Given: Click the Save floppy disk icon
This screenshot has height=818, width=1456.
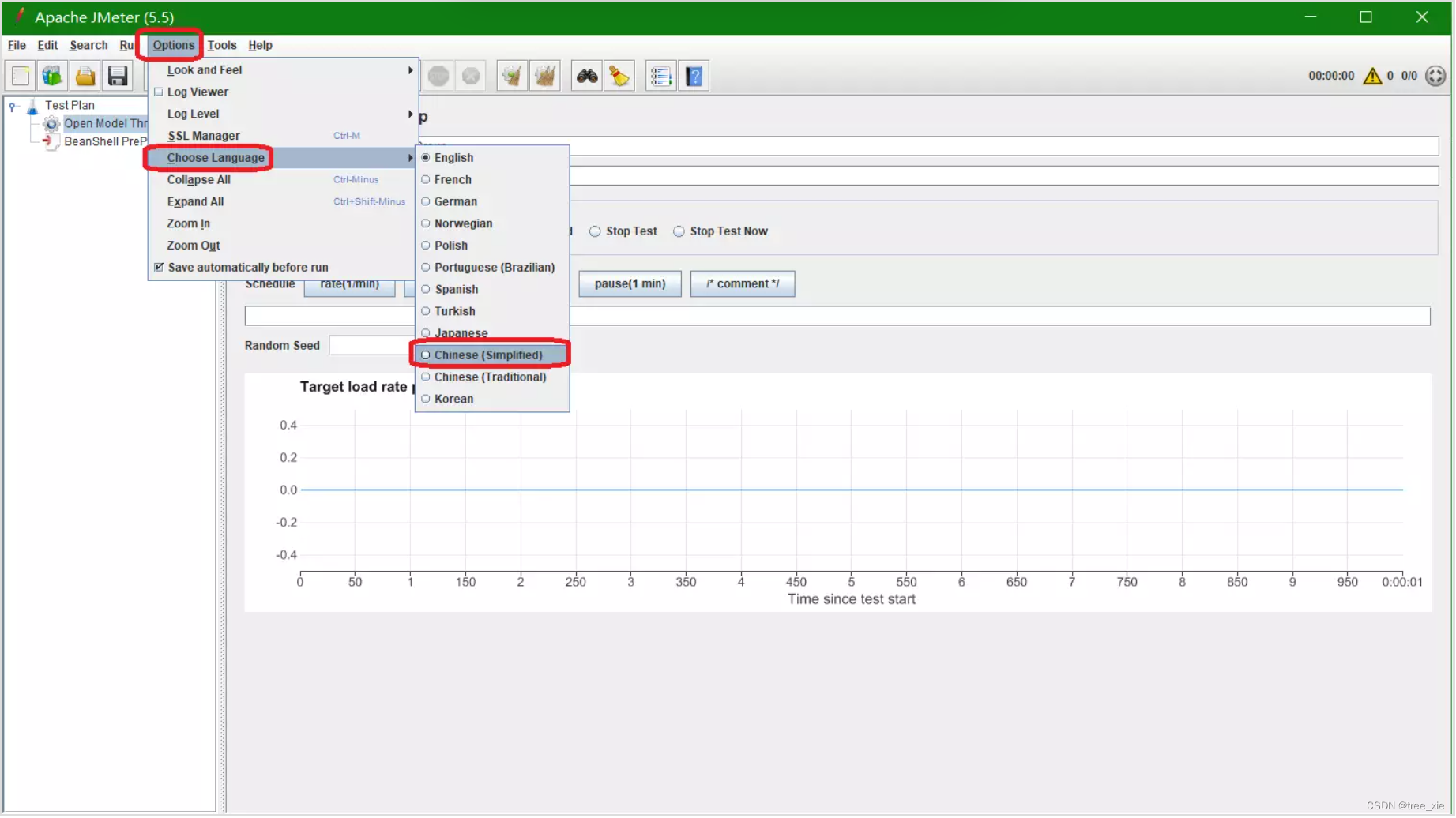Looking at the screenshot, I should coord(118,76).
